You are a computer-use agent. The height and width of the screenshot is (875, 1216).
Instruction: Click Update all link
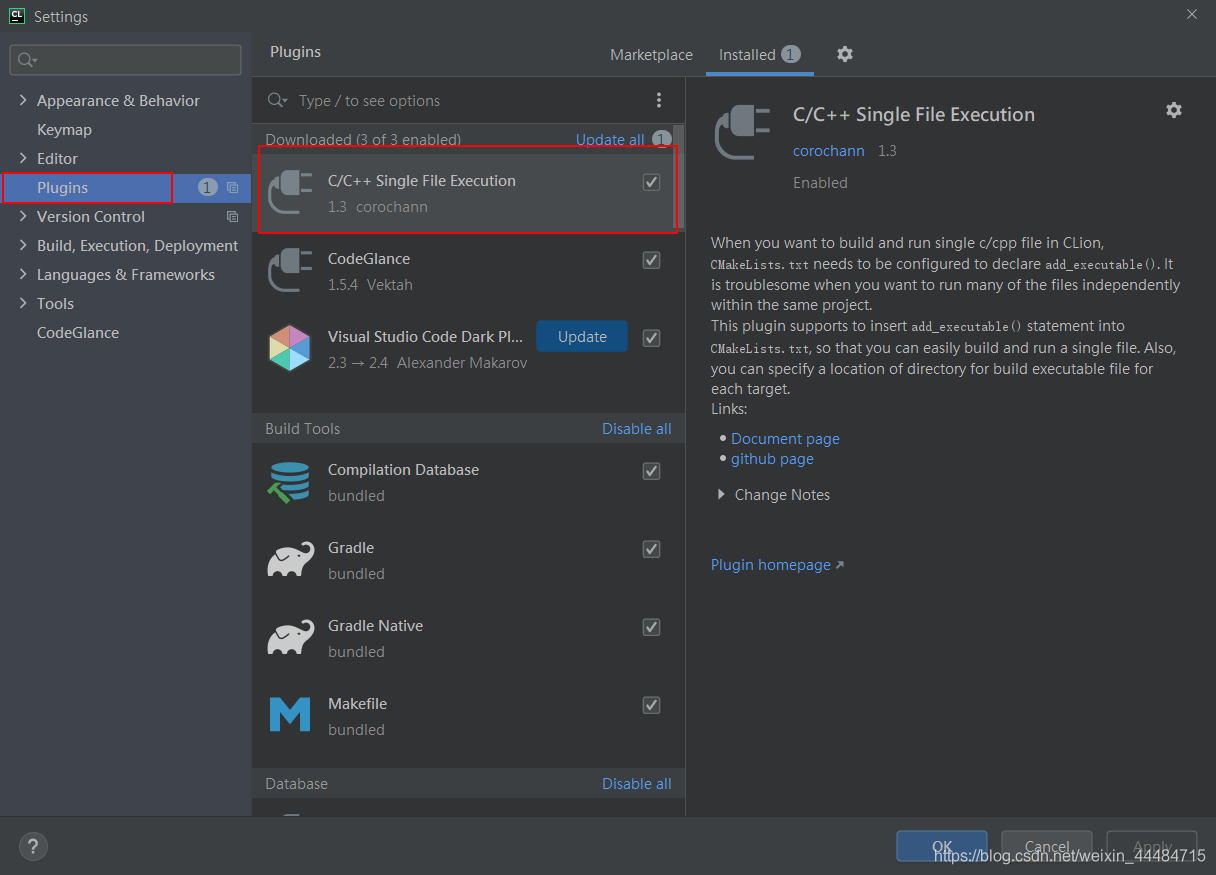pos(610,140)
